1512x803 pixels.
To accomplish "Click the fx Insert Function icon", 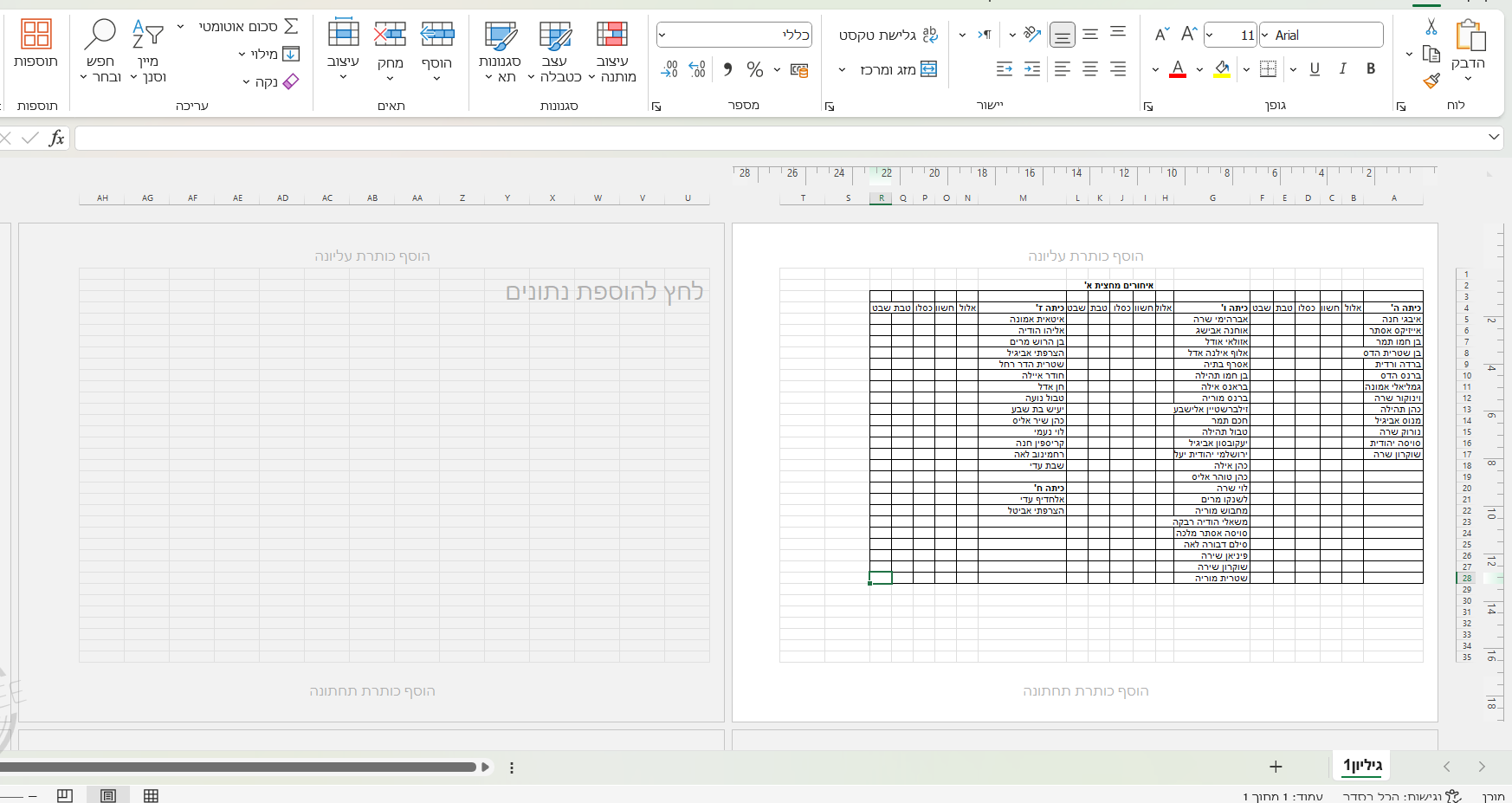I will point(57,138).
